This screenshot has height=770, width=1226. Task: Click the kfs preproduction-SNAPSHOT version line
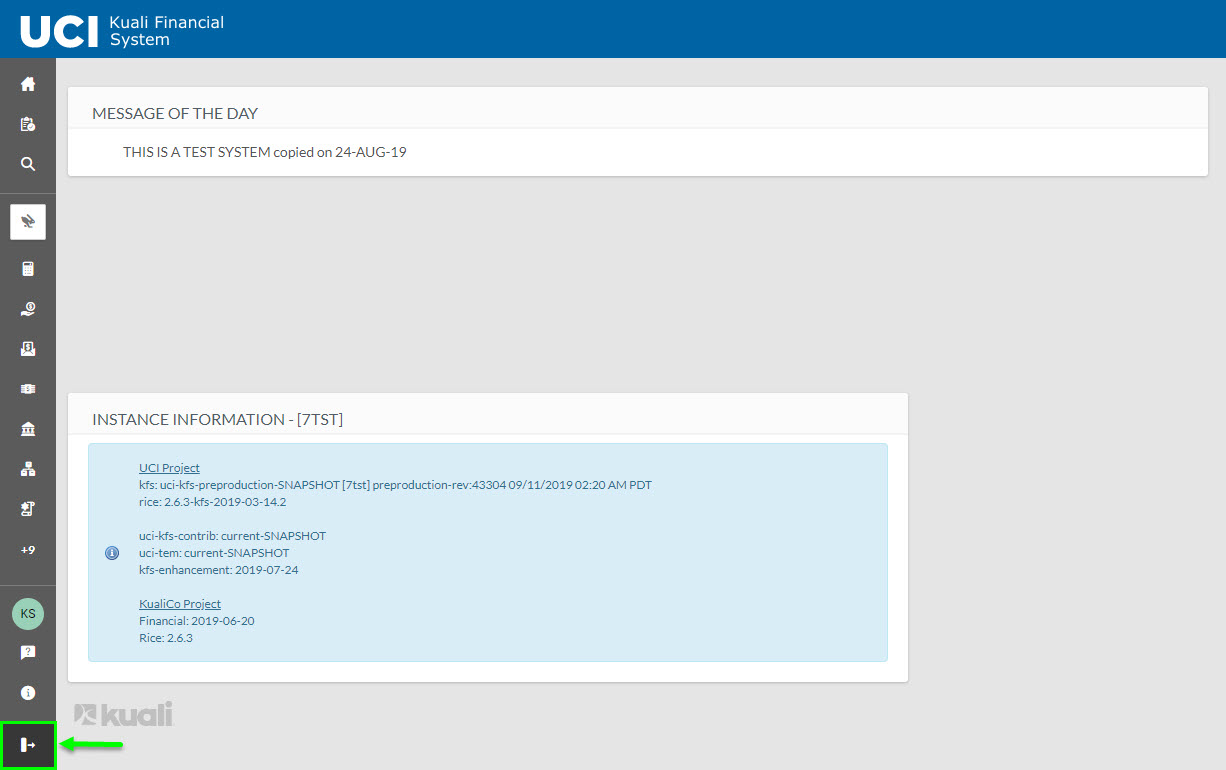click(x=395, y=485)
